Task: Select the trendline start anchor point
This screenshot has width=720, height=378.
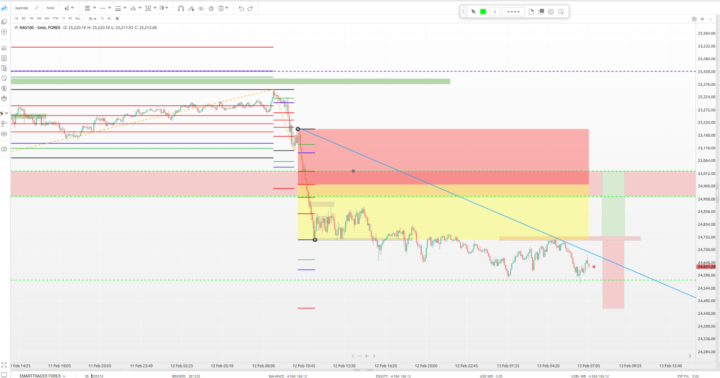Action: click(298, 129)
